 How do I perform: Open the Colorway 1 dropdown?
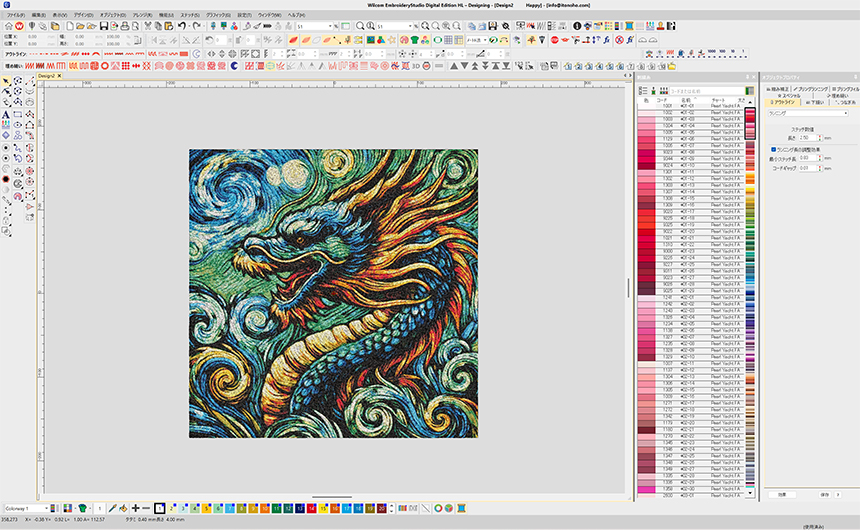(x=25, y=508)
